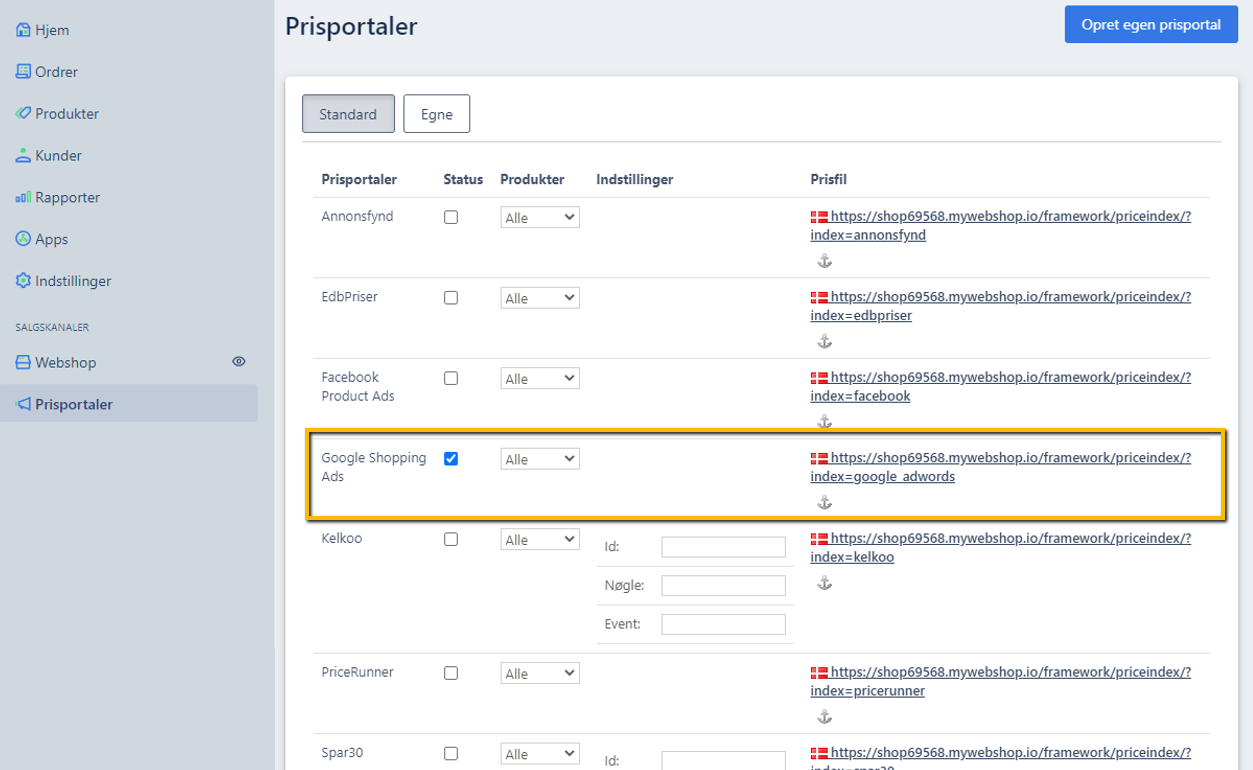Open Kelkoo Produkter dropdown

pos(540,539)
